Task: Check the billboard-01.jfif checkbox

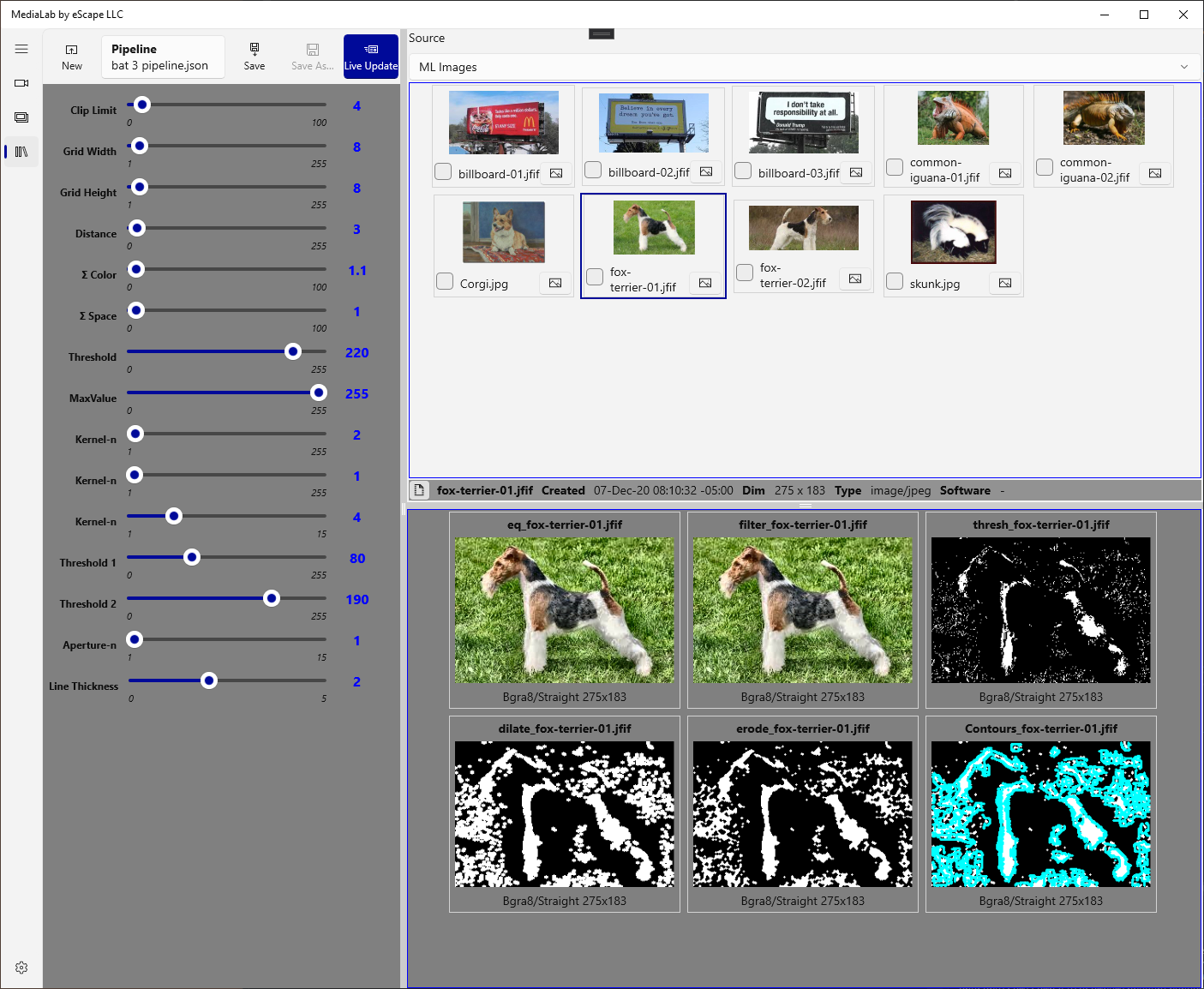Action: point(443,171)
